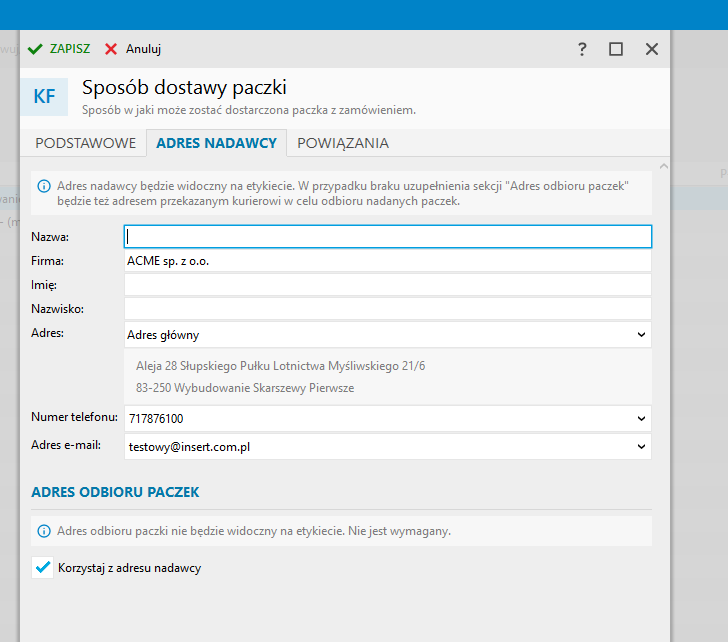Focus the Nazwa input field

pyautogui.click(x=388, y=236)
